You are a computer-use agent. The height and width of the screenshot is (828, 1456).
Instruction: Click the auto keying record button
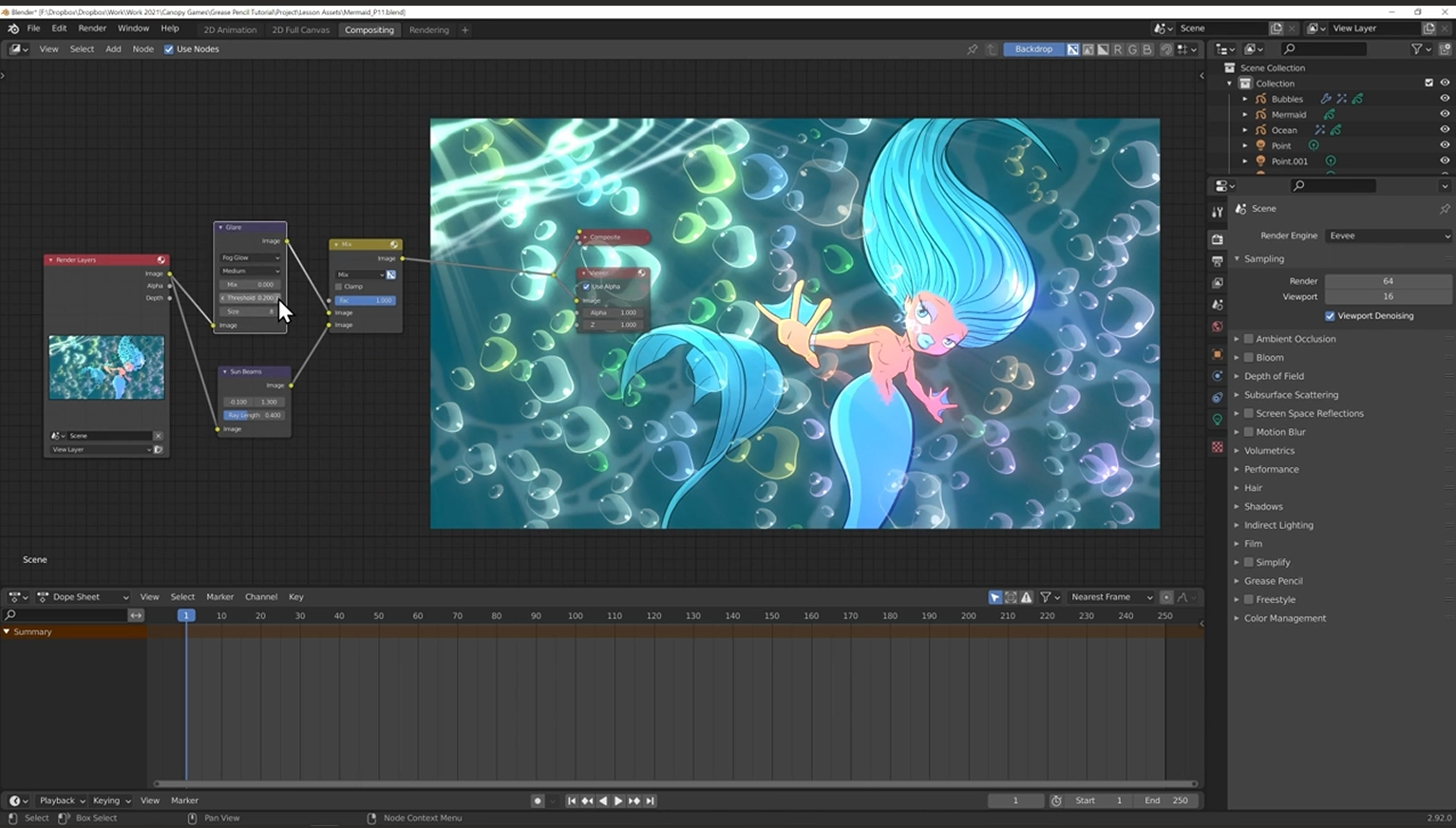(x=538, y=800)
